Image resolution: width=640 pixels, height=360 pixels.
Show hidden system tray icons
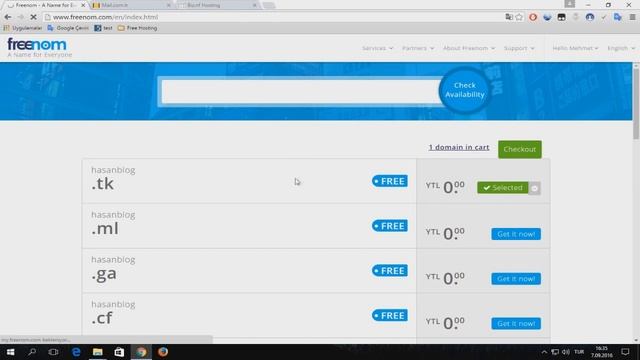544,352
